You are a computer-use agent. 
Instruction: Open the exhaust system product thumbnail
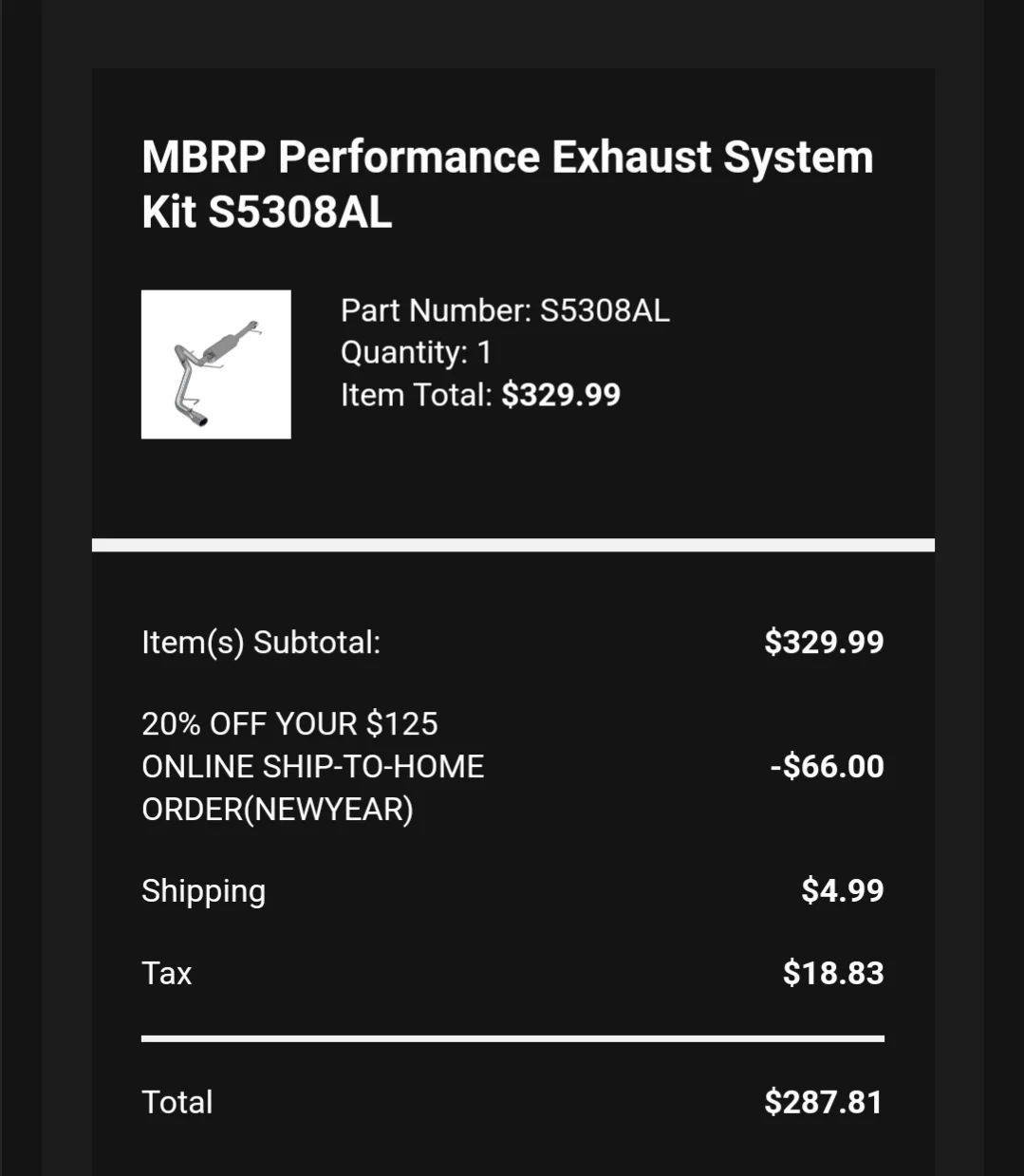(x=215, y=364)
